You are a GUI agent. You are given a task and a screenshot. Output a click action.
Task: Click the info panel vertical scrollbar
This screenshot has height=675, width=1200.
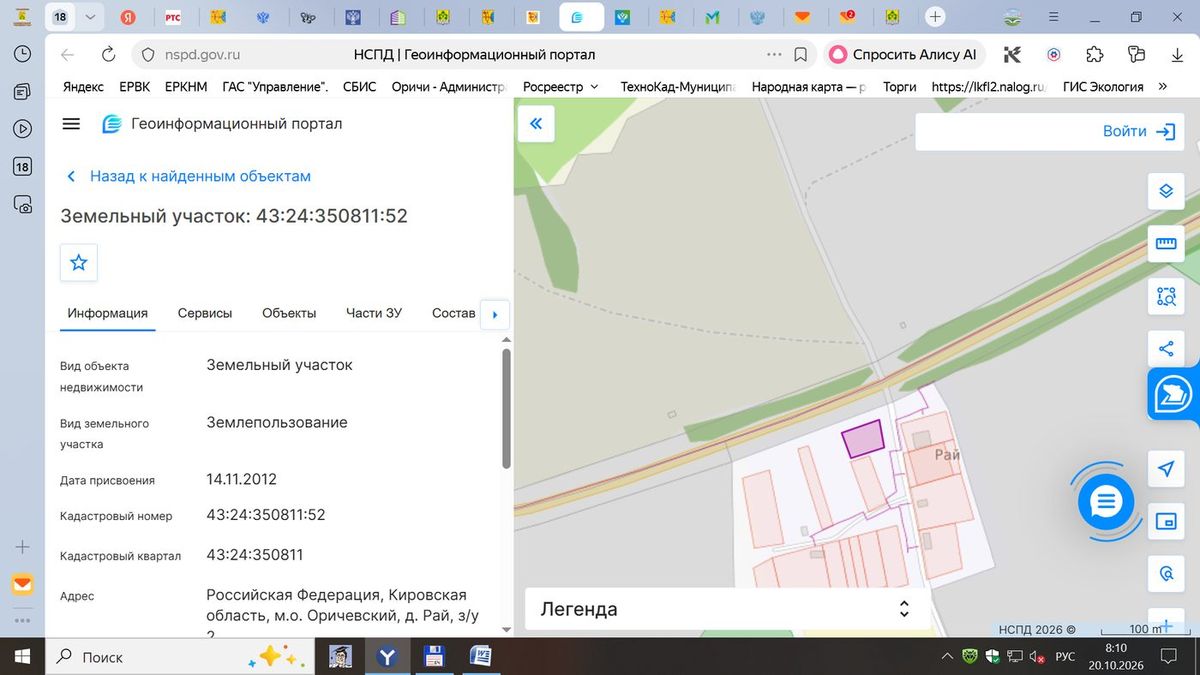coord(506,408)
